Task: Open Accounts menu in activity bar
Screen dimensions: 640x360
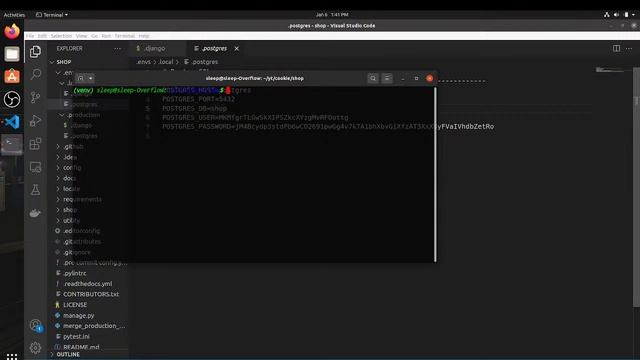Action: pos(36,325)
